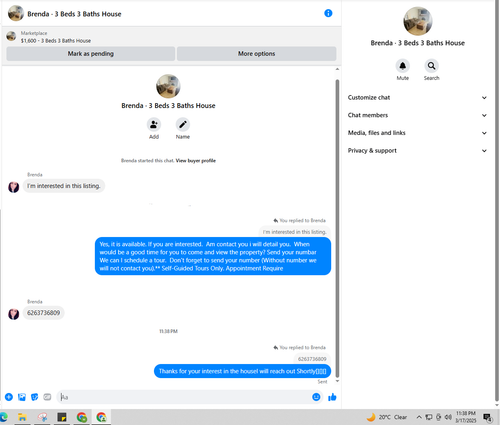Click the "$1,600 - 3 Beds 3 Baths House" listing text
This screenshot has width=500, height=425.
(x=56, y=41)
